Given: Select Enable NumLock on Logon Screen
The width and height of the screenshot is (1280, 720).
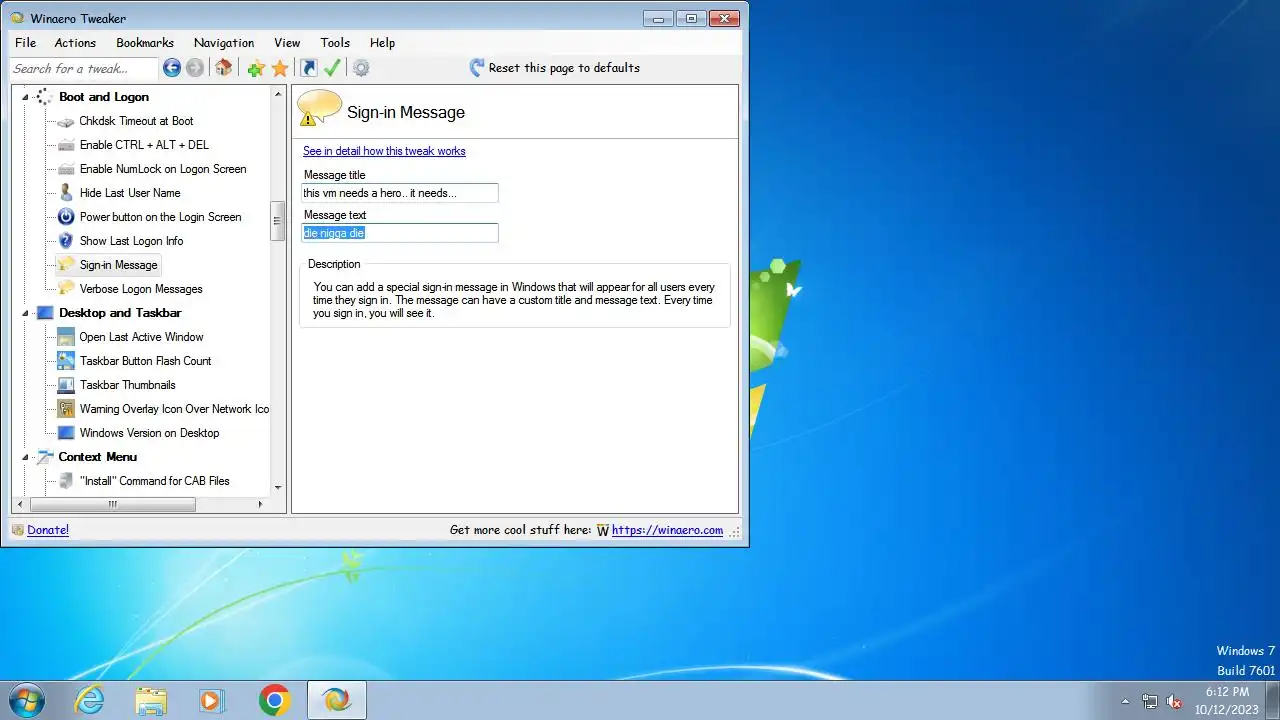Looking at the screenshot, I should click(x=163, y=169).
